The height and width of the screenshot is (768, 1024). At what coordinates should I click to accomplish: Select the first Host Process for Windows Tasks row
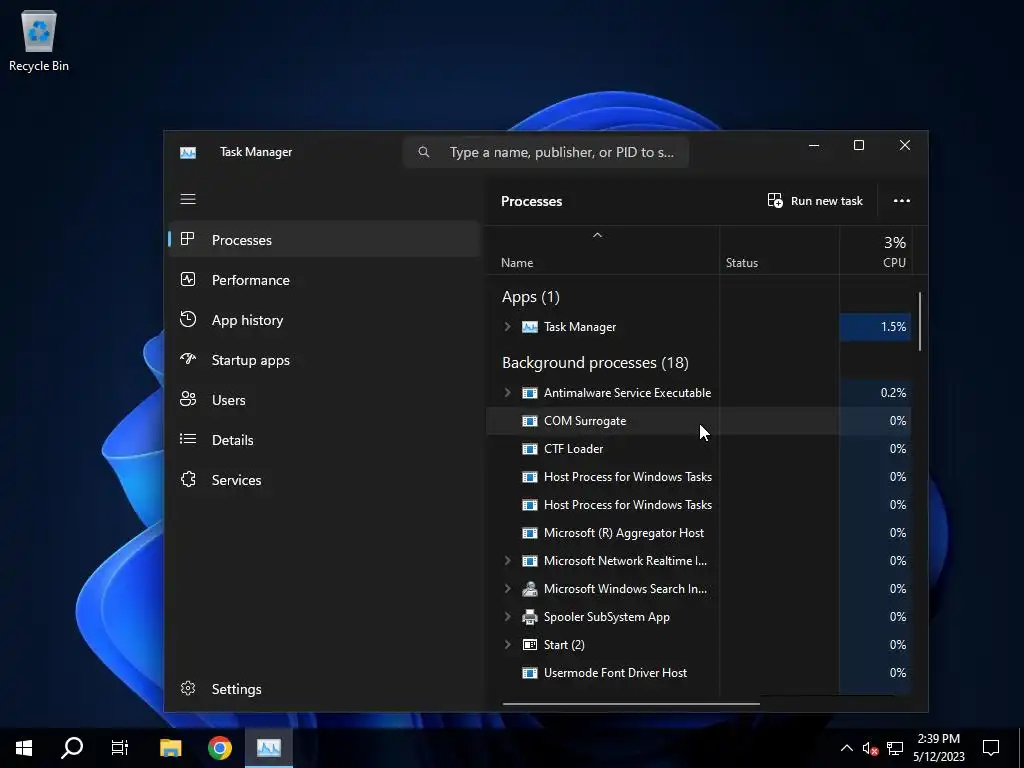point(699,477)
